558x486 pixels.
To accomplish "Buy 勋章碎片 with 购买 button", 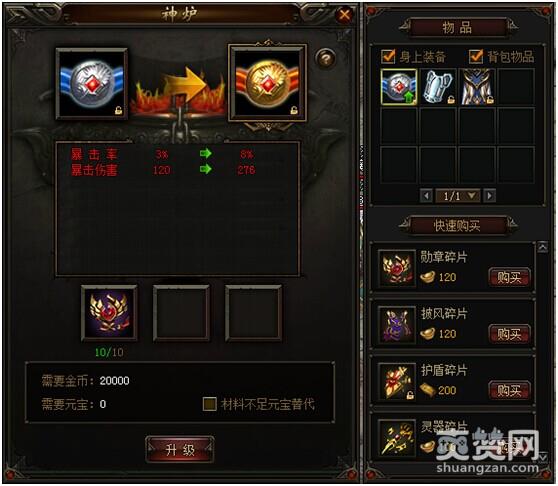I will tap(509, 277).
